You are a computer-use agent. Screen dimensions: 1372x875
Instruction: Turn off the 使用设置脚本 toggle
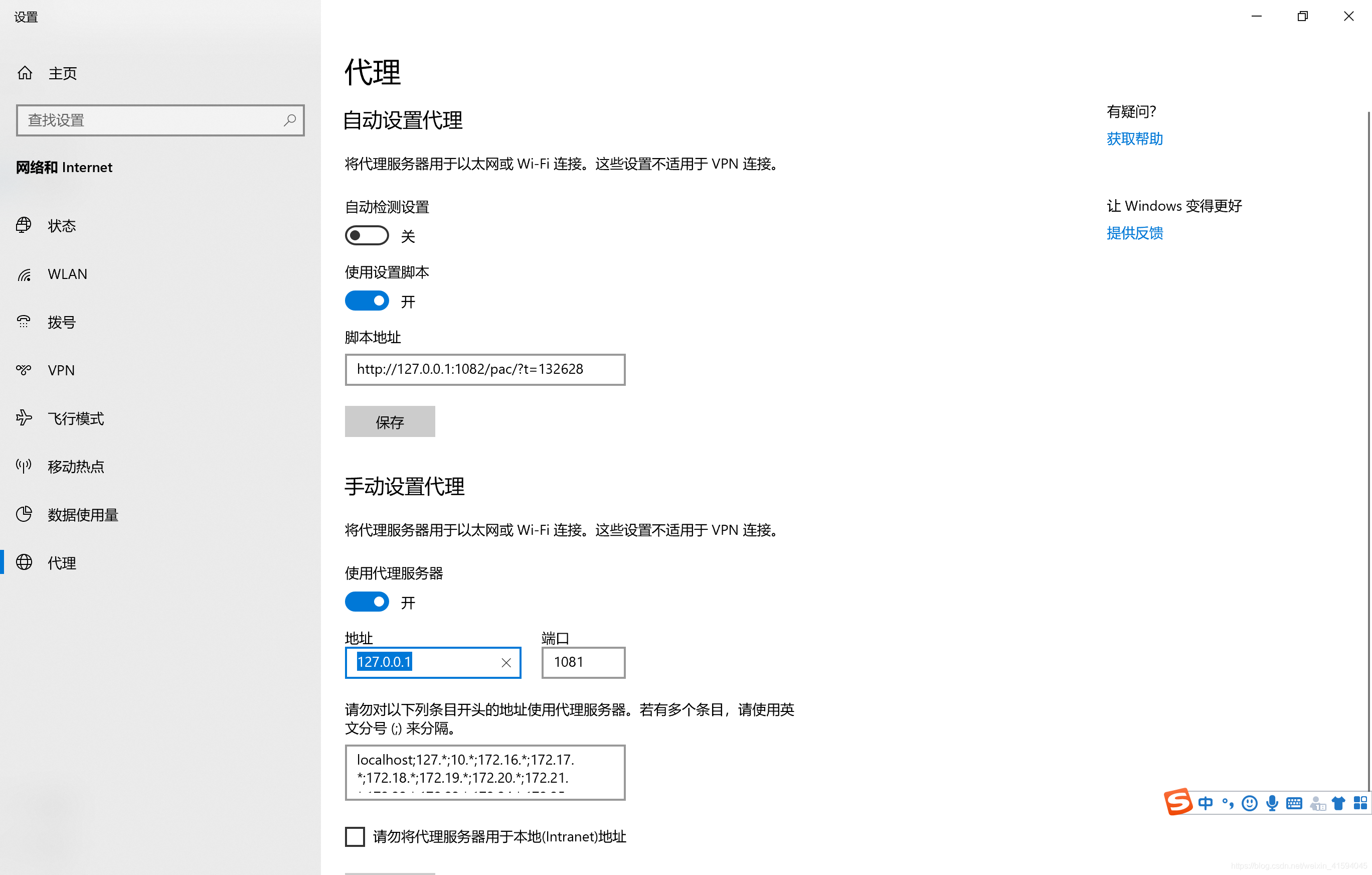[x=367, y=301]
